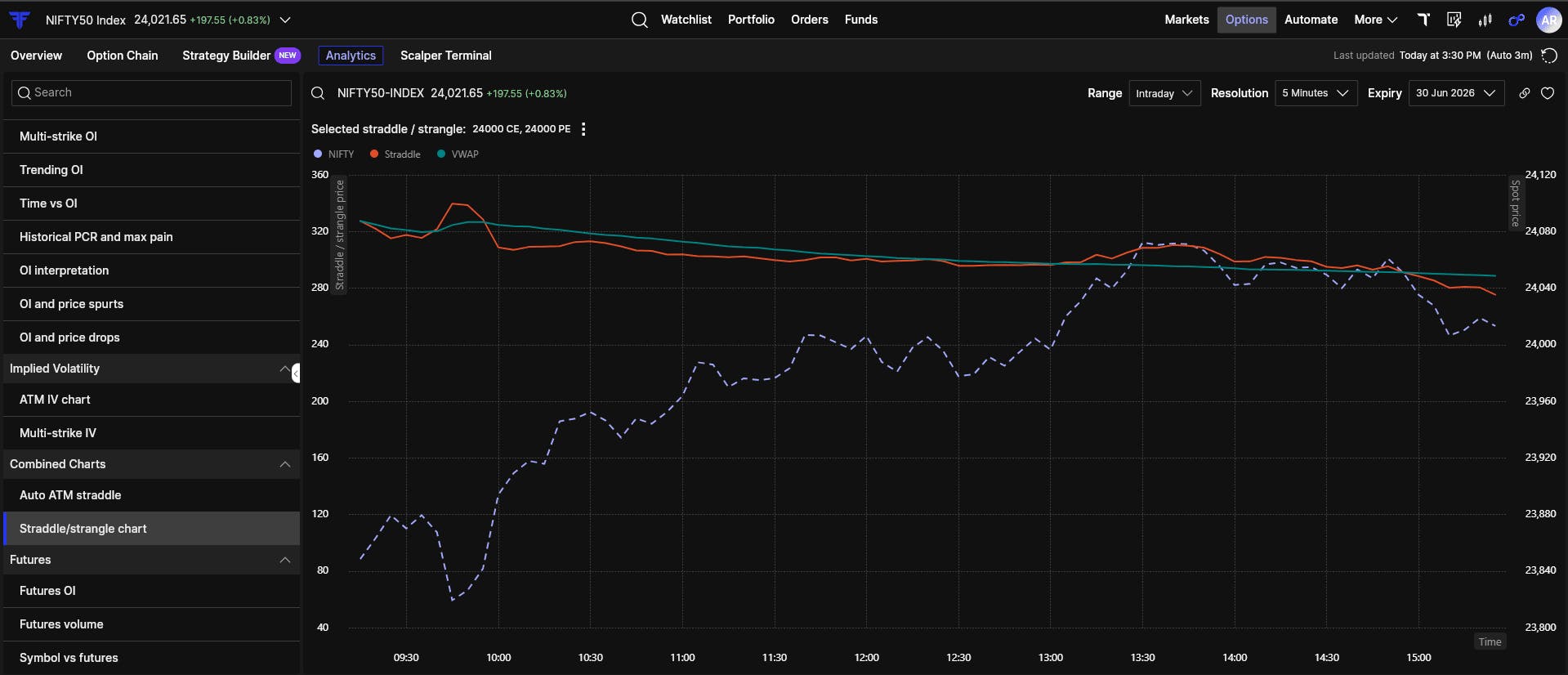Image resolution: width=1568 pixels, height=675 pixels.
Task: Copy the chart link using the link icon
Action: click(x=1524, y=93)
